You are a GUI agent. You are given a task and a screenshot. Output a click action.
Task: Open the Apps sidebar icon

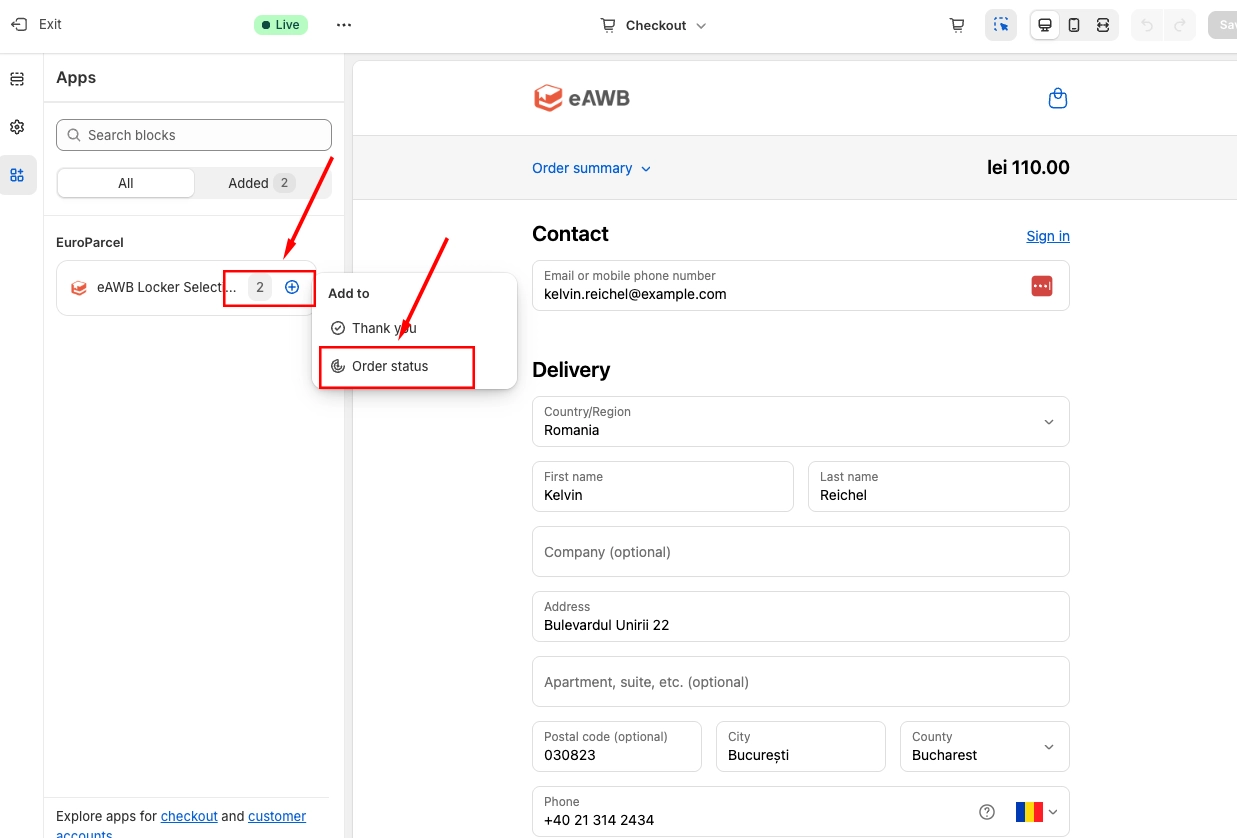pos(18,175)
